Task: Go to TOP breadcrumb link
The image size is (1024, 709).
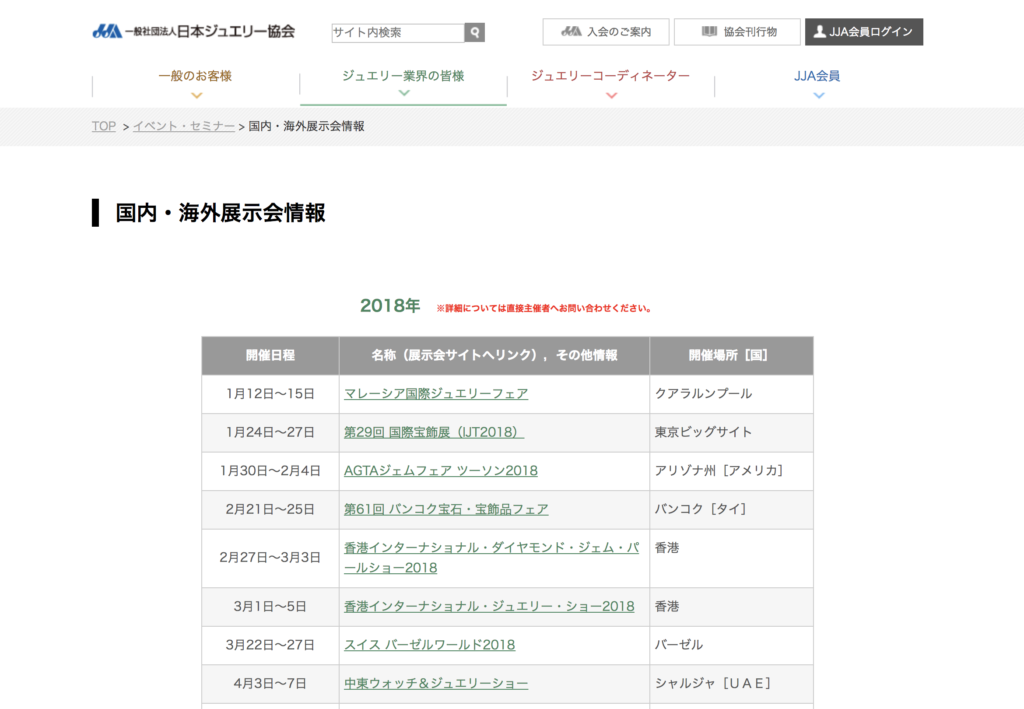Action: click(x=104, y=126)
